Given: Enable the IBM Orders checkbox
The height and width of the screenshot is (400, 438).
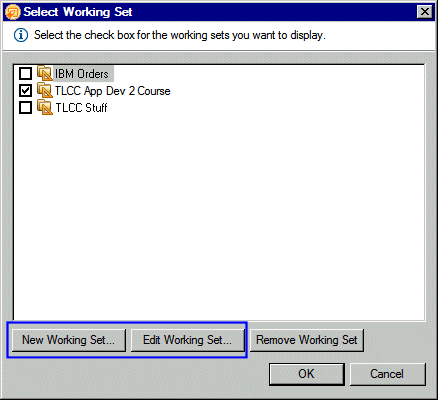Looking at the screenshot, I should coord(25,73).
